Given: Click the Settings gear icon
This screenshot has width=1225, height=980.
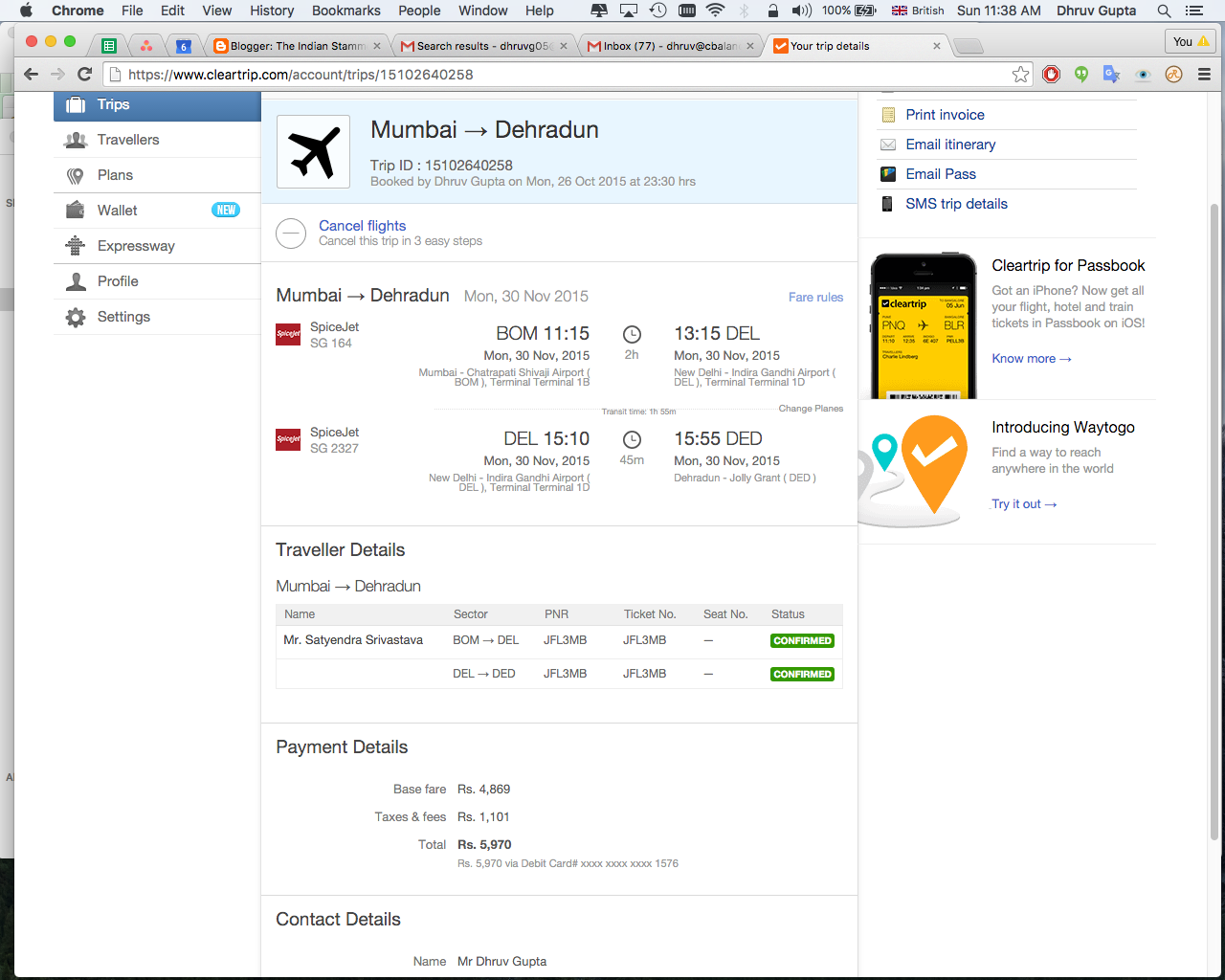Looking at the screenshot, I should coord(76,317).
